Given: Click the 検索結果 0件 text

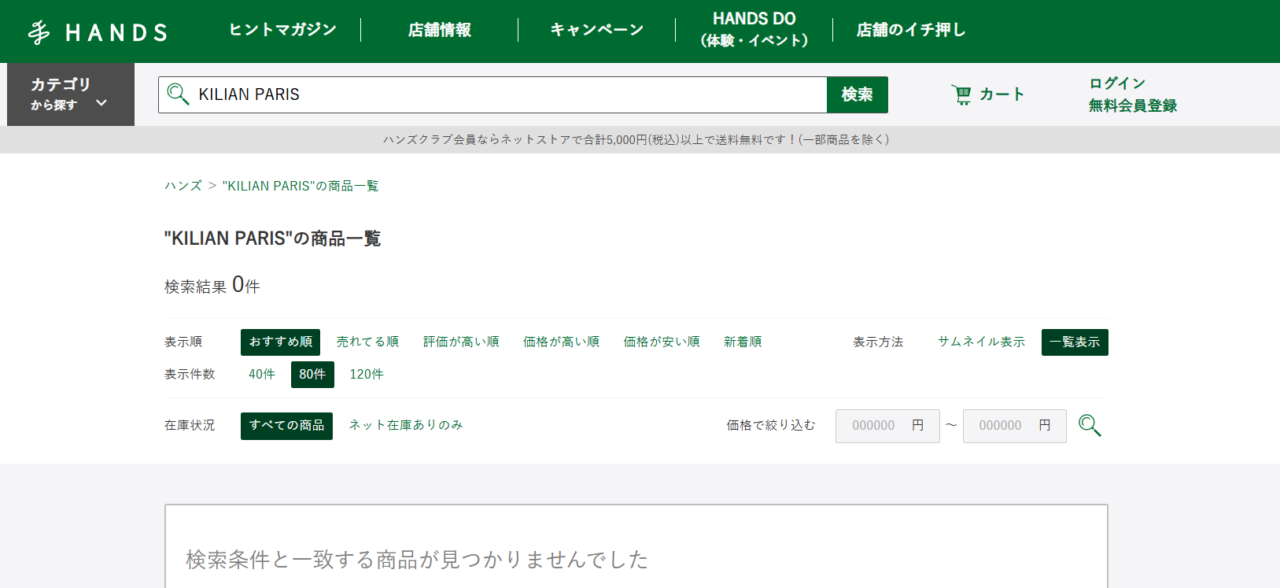Looking at the screenshot, I should (x=212, y=285).
